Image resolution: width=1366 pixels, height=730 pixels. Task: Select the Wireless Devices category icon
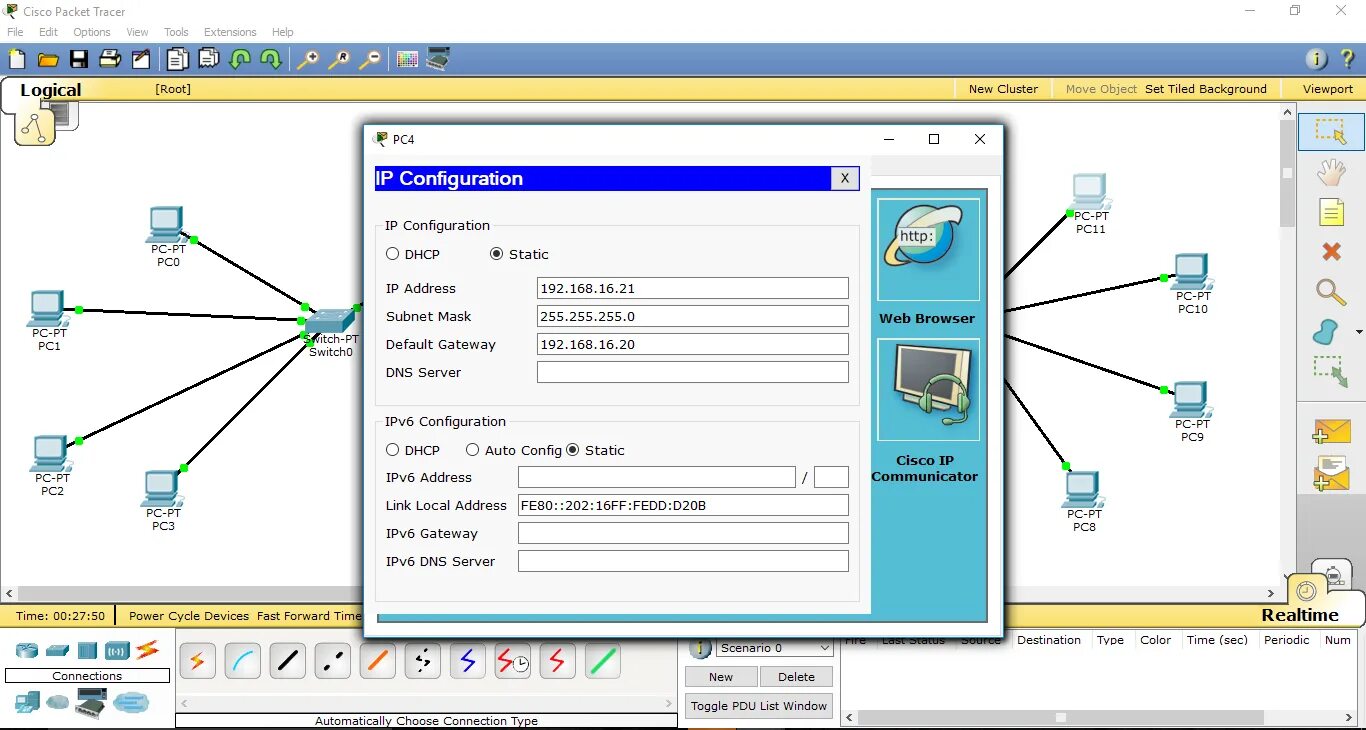(117, 650)
